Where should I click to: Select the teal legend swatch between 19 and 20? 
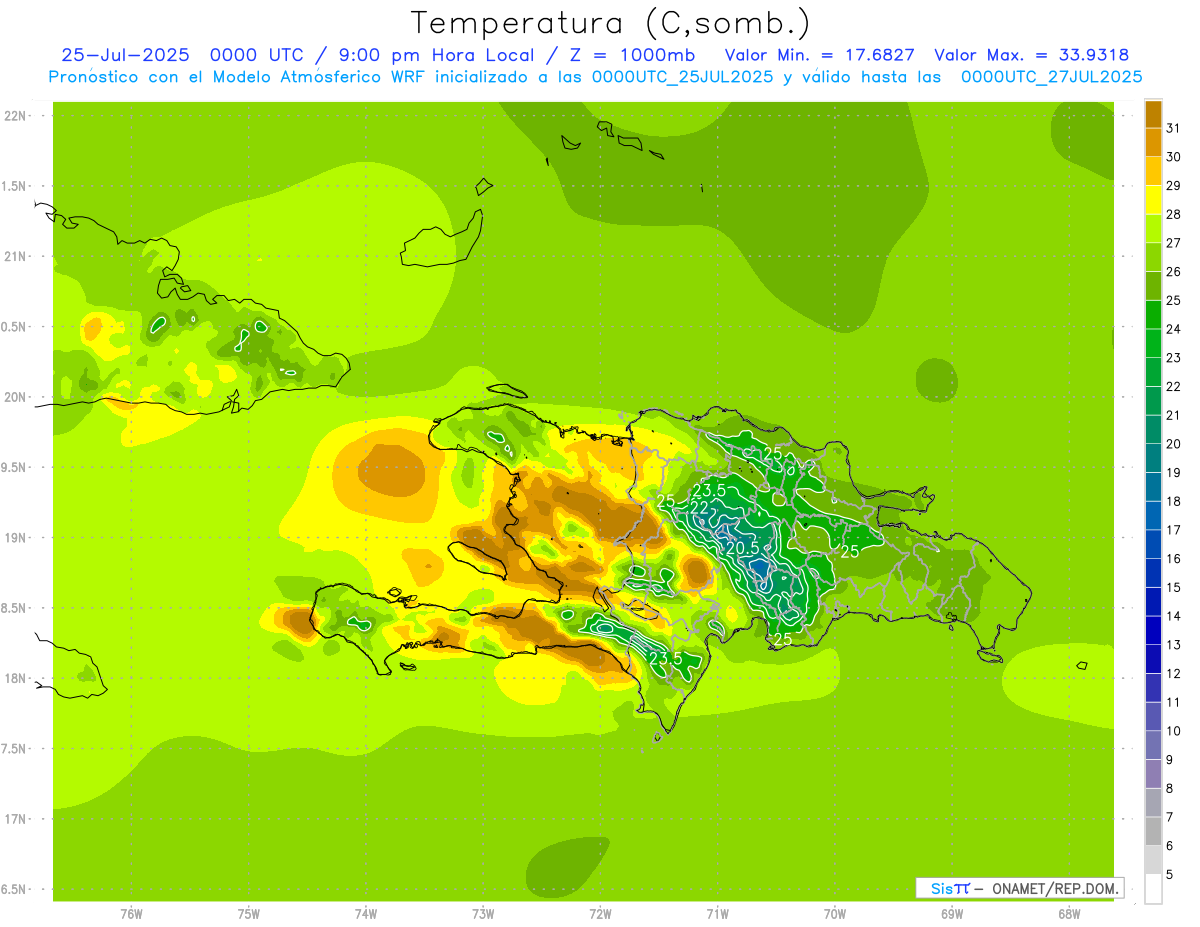coord(1153,459)
